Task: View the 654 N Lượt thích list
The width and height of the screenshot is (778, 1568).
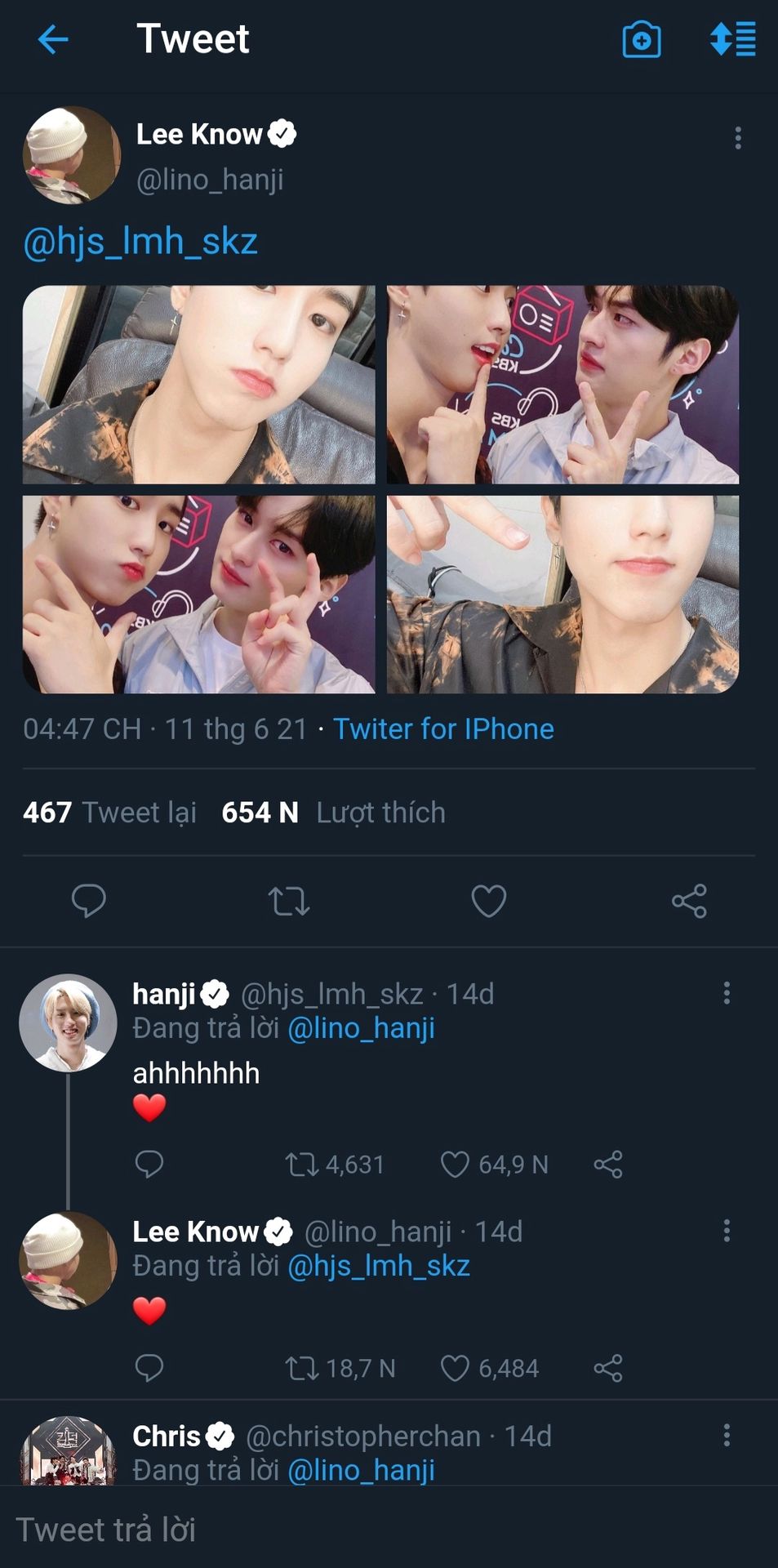Action: [x=333, y=813]
